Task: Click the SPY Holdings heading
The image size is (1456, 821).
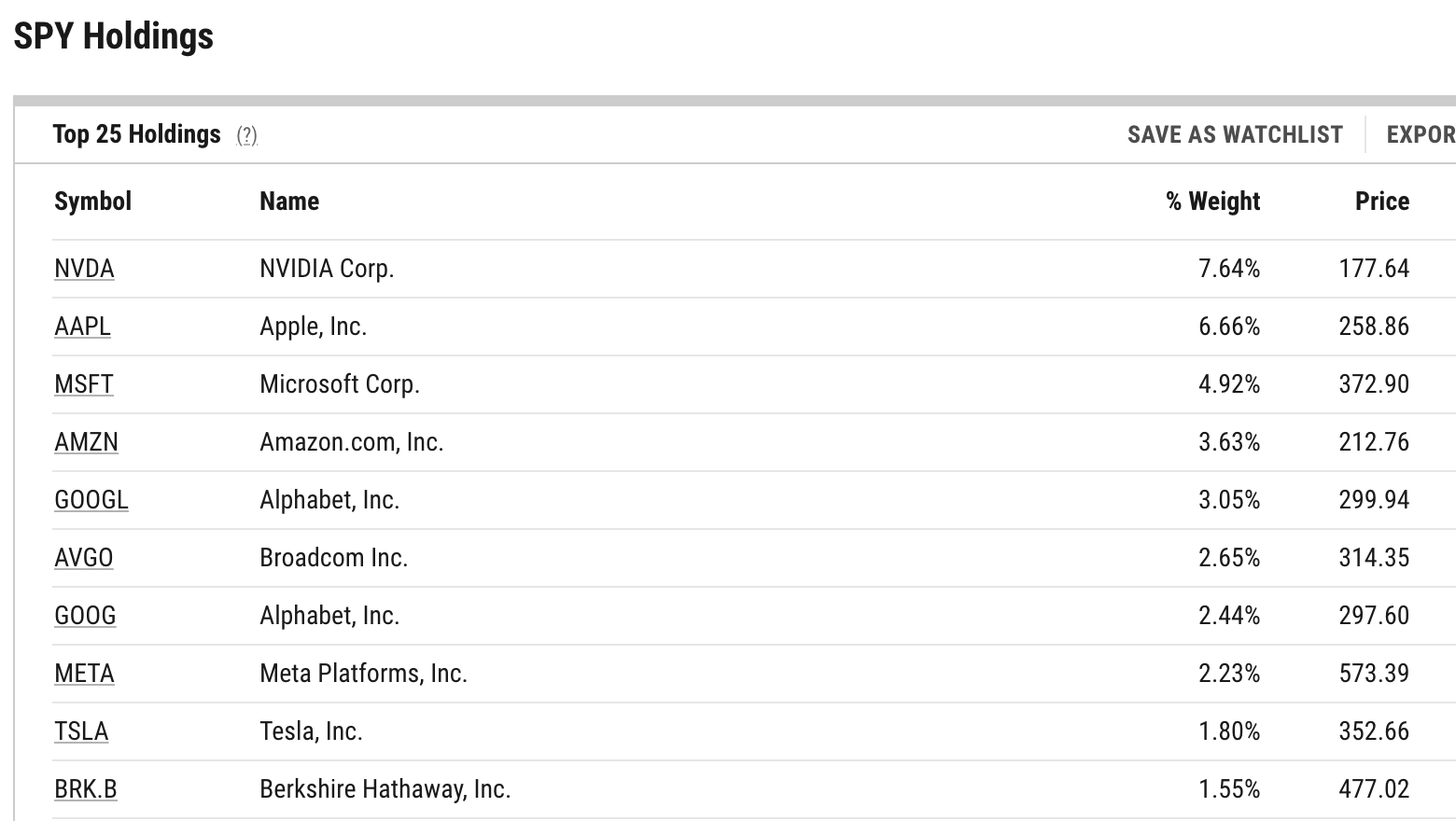Action: tap(114, 36)
